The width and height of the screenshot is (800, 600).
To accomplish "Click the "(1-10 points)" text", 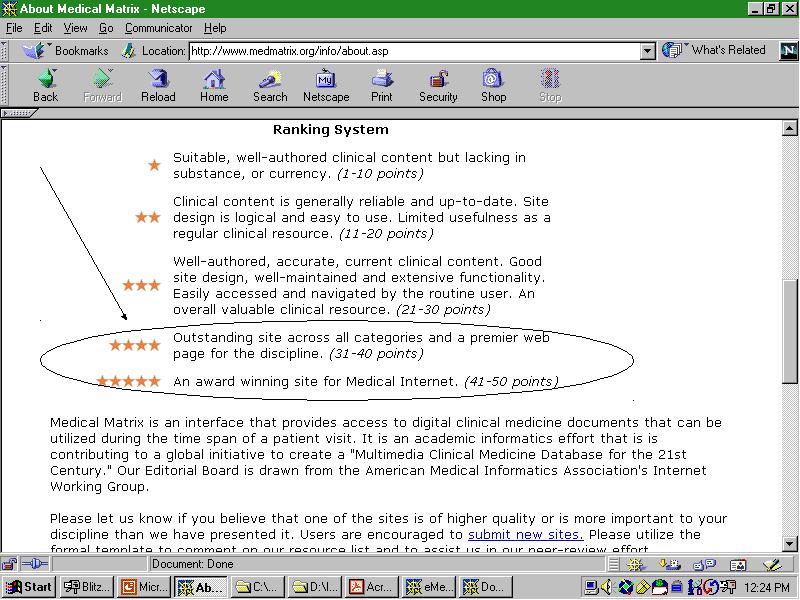I will (x=380, y=173).
